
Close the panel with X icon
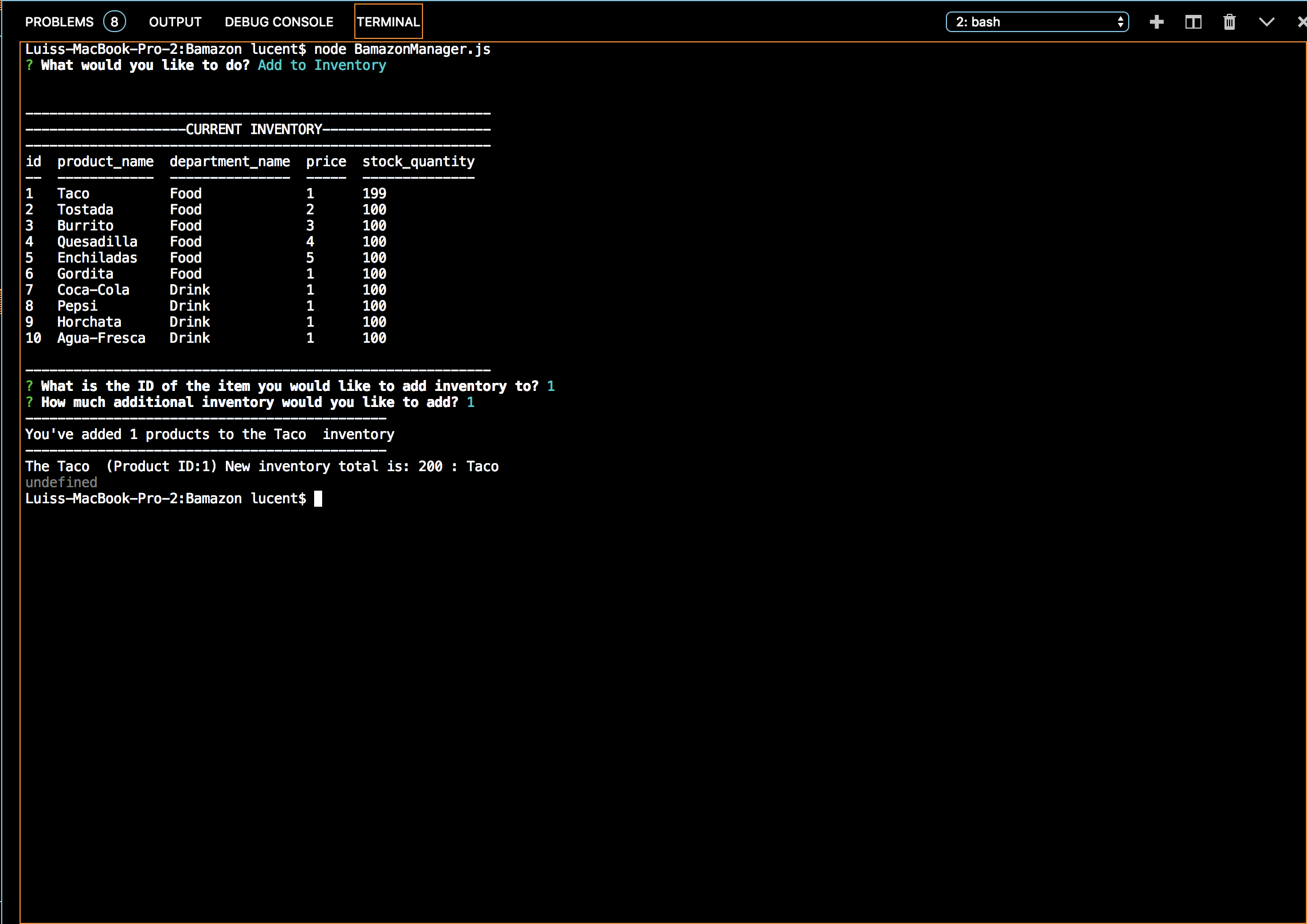(x=1301, y=22)
